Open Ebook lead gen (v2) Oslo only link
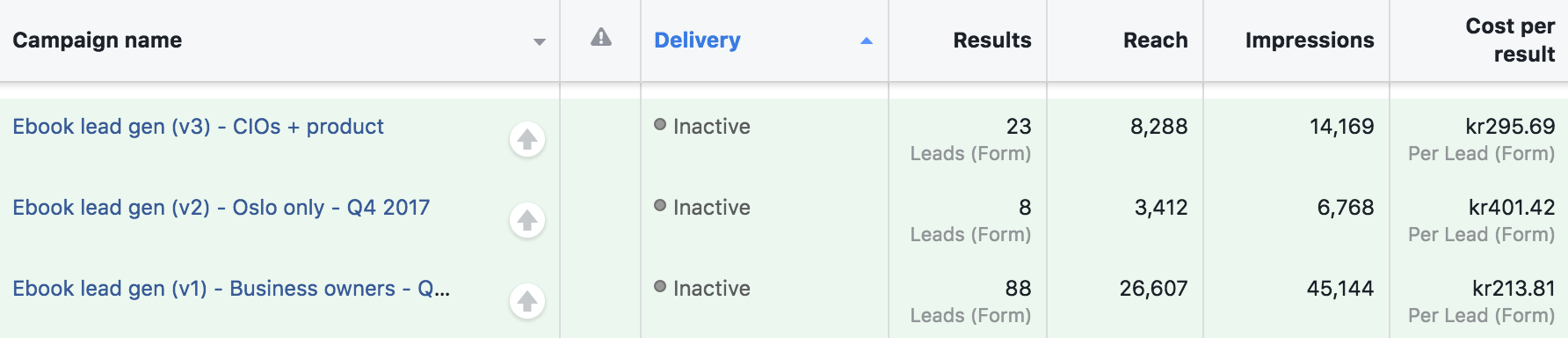 [x=221, y=208]
